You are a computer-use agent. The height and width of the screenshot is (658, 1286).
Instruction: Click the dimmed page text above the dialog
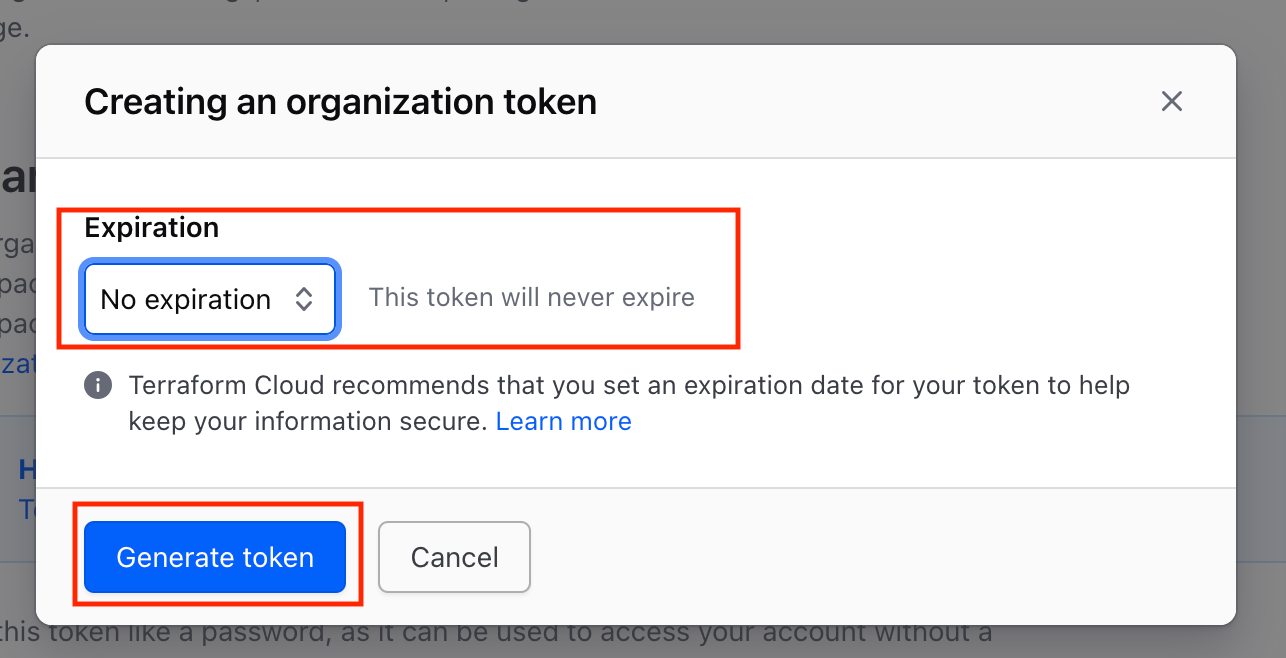15,28
